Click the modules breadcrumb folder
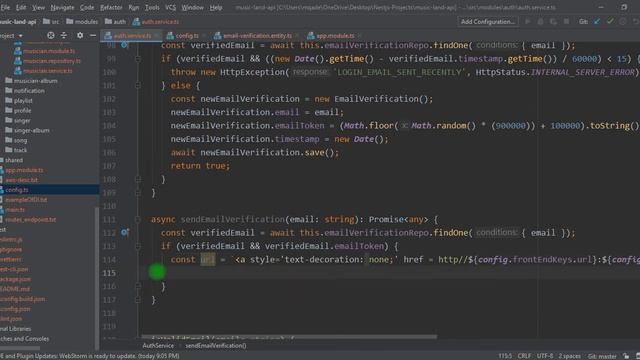 pos(82,22)
